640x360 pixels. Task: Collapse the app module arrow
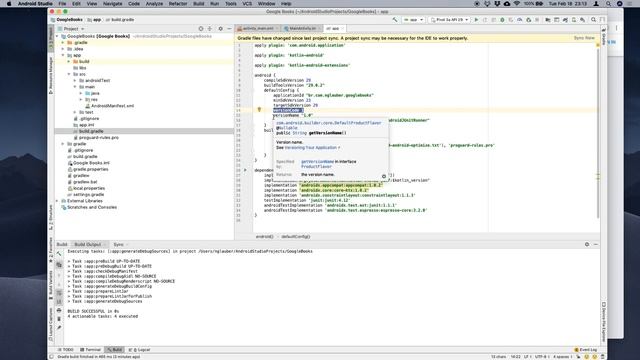(x=63, y=55)
